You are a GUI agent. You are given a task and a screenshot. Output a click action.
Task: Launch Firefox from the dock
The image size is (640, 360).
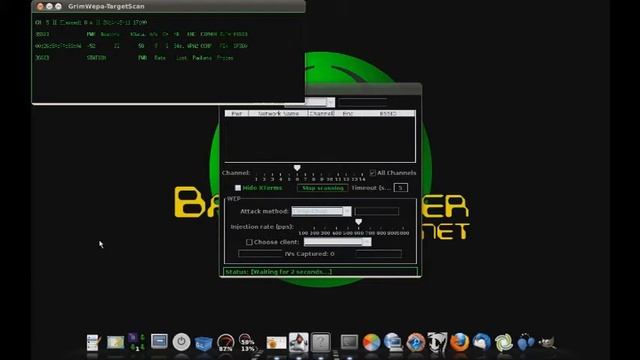pos(460,342)
